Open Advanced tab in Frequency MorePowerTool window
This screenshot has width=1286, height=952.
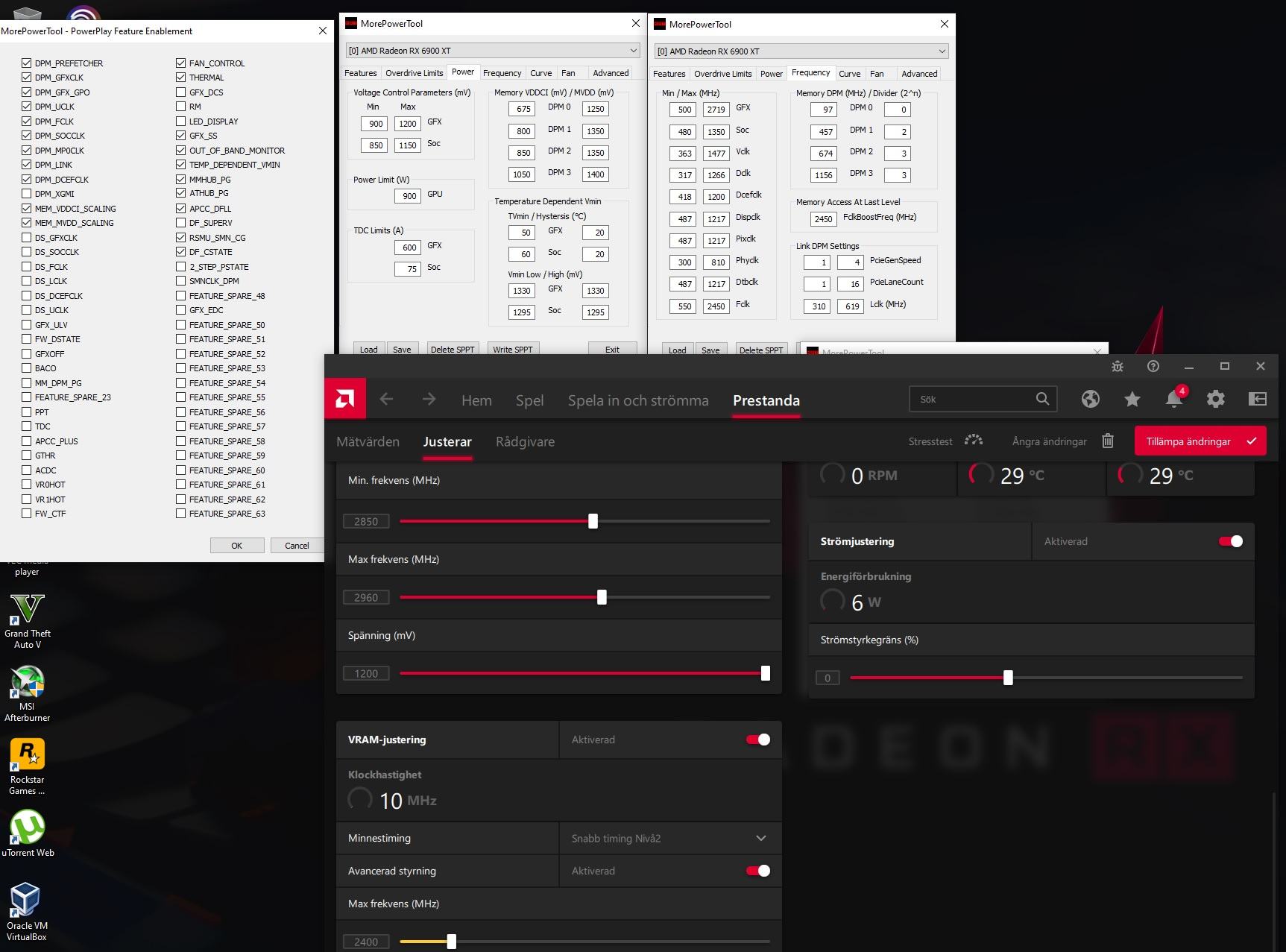pos(919,74)
